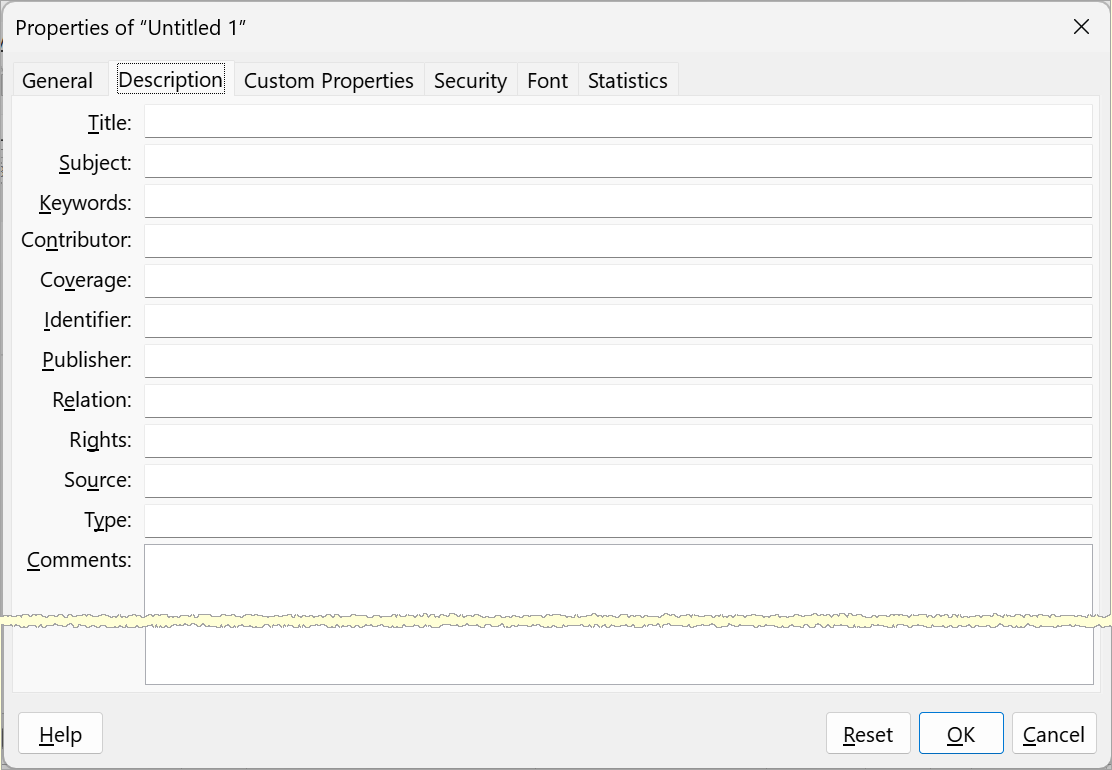
Task: Open the Custom Properties tab
Action: pos(328,81)
